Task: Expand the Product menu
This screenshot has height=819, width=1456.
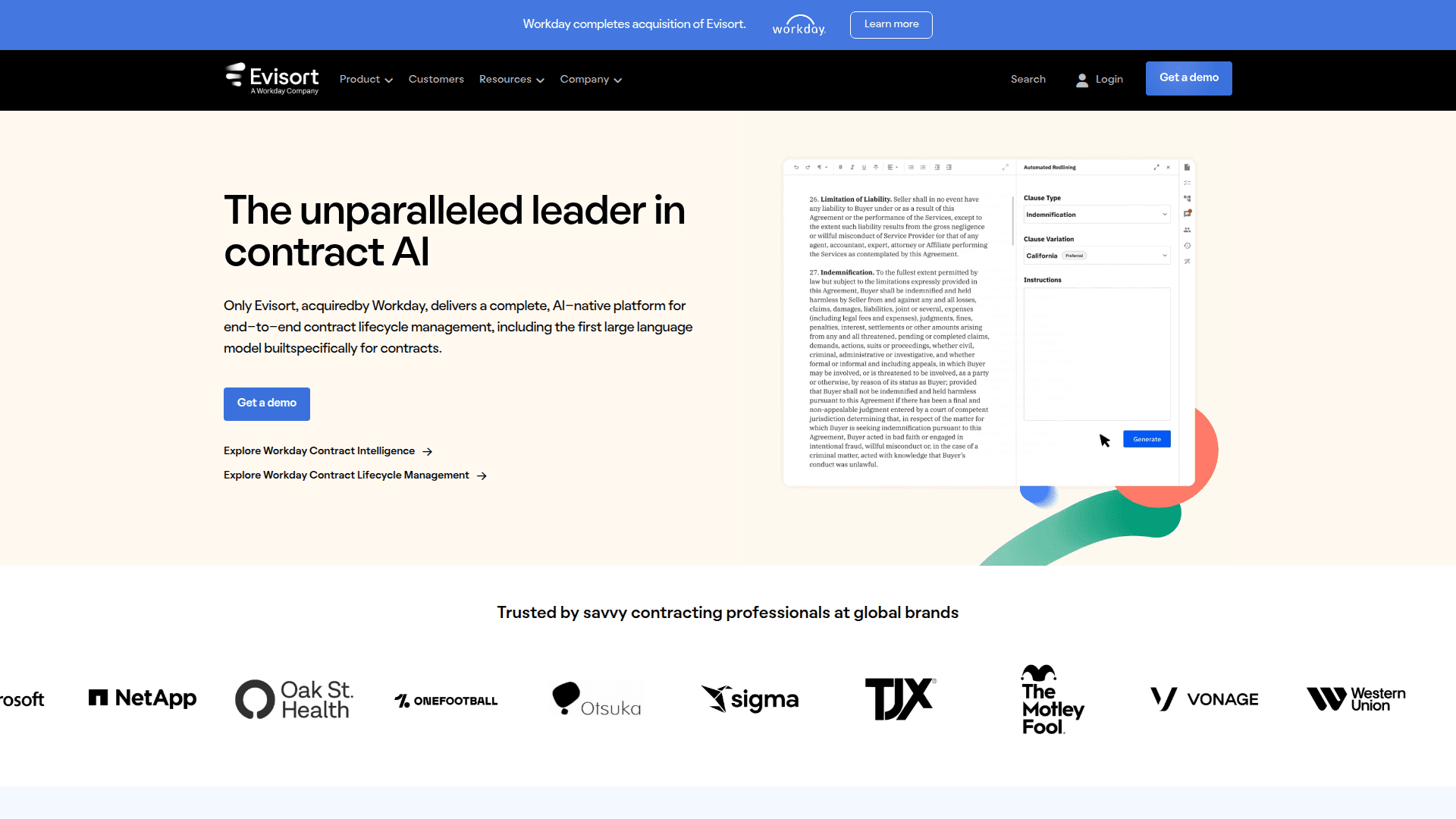Action: click(366, 80)
